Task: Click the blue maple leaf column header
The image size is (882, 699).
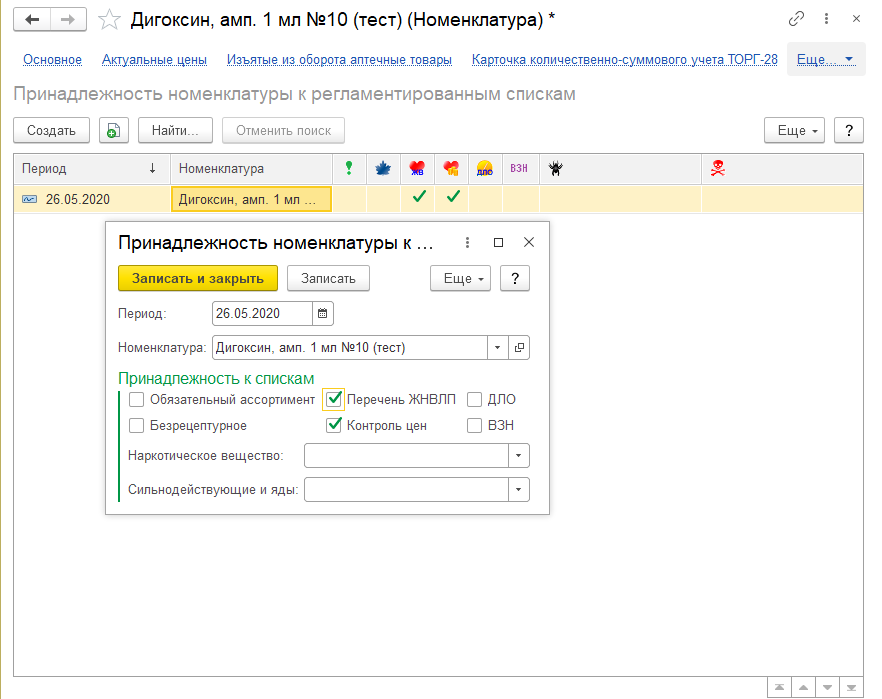Action: 383,168
